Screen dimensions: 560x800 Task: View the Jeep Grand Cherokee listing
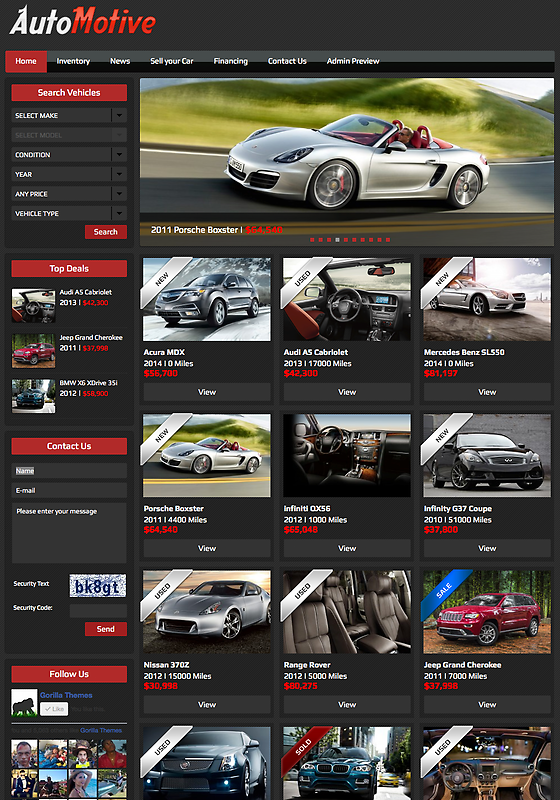coord(487,704)
